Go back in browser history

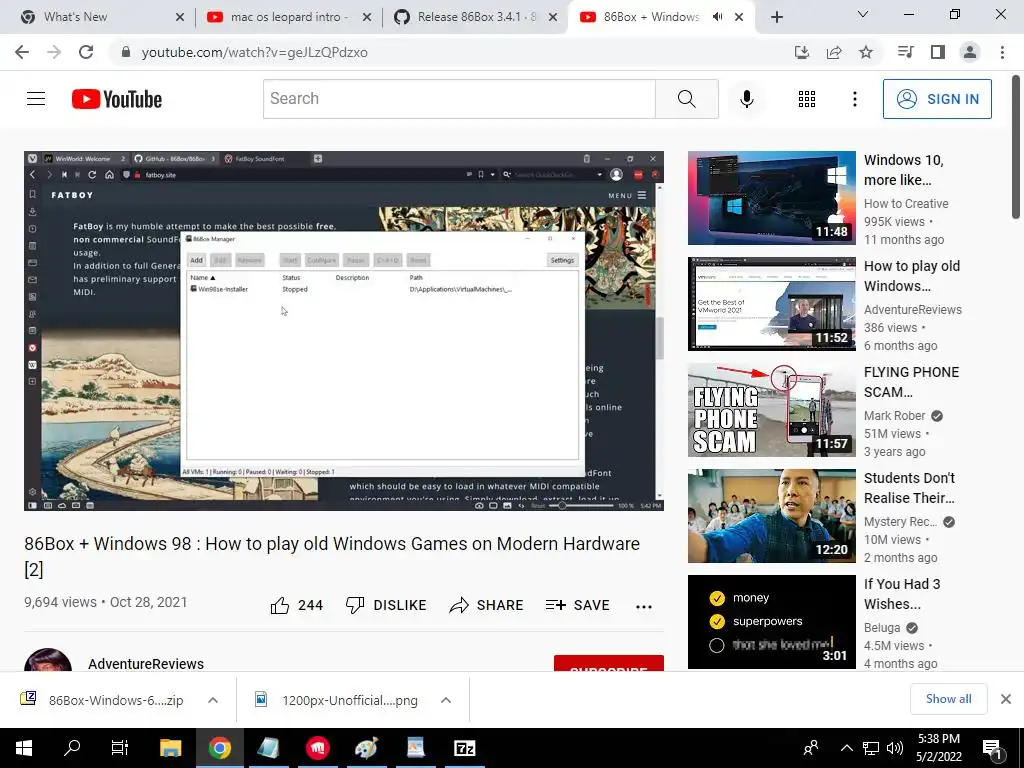(22, 52)
